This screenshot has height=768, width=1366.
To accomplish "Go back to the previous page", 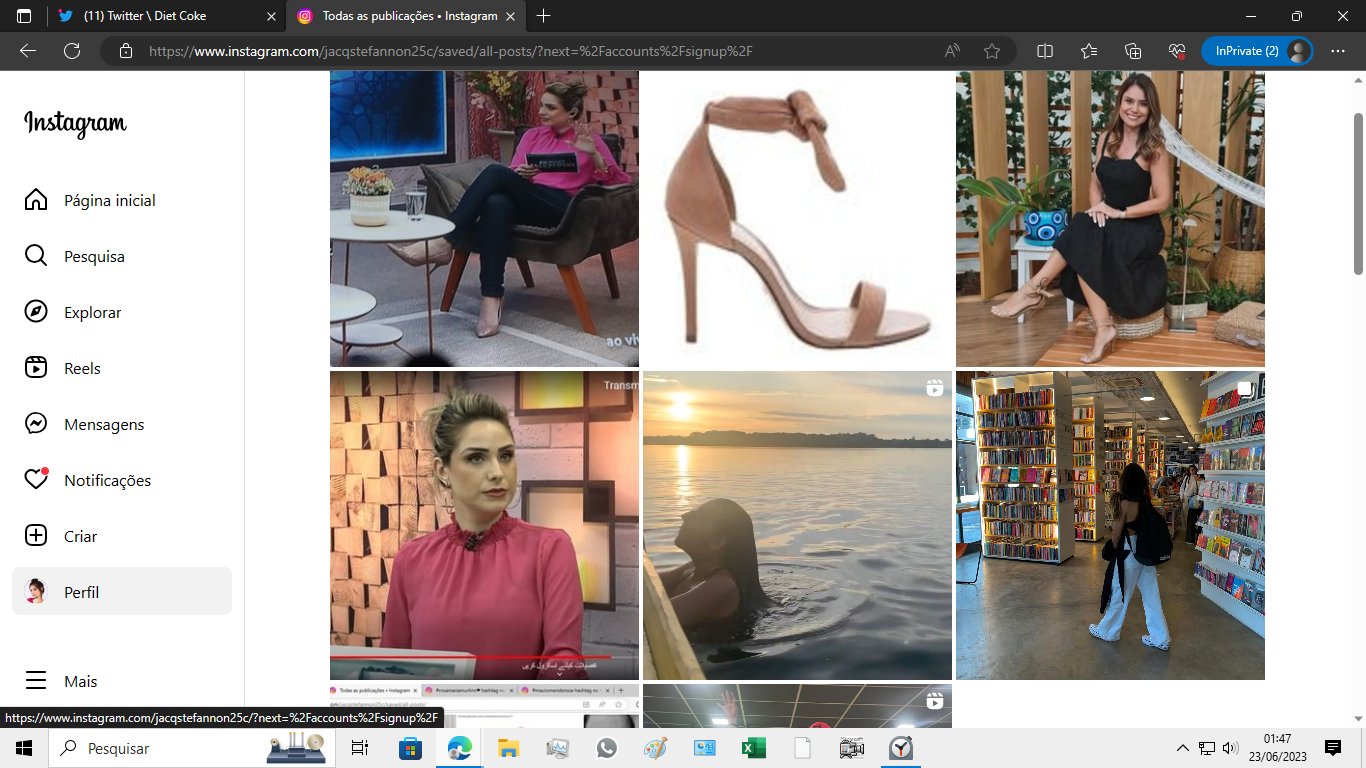I will tap(28, 51).
